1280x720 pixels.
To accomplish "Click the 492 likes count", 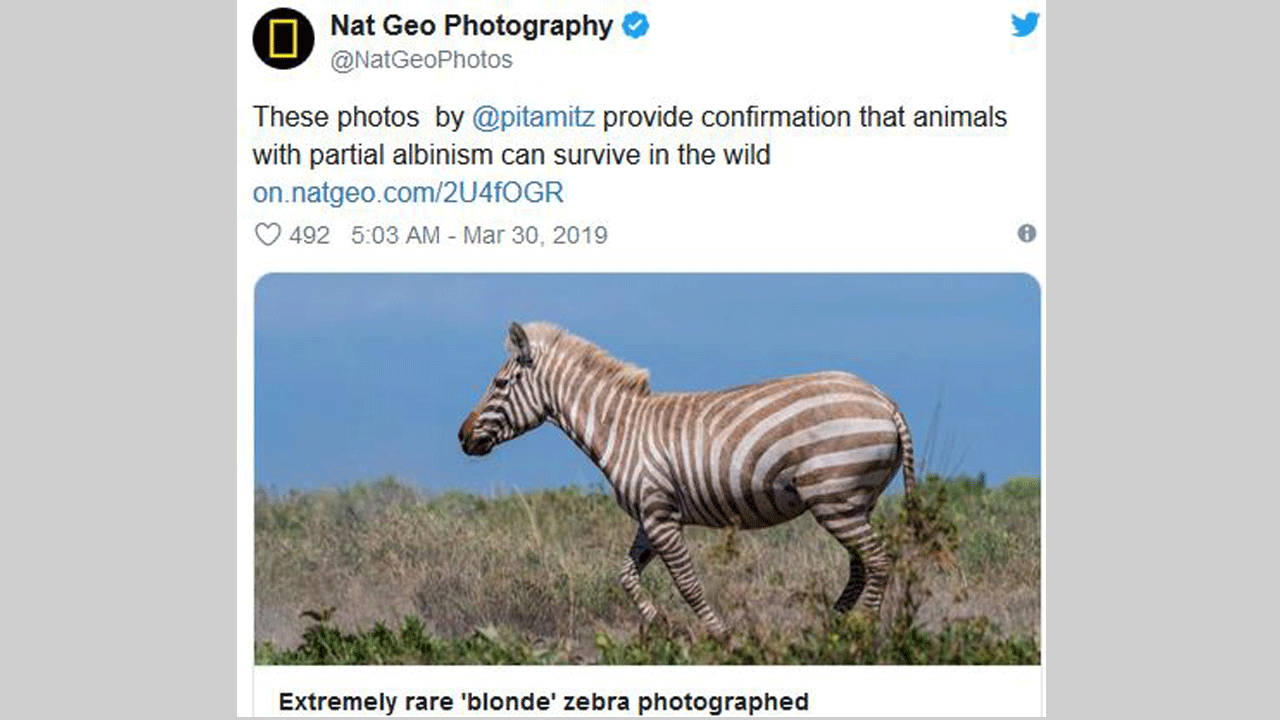I will click(x=309, y=235).
